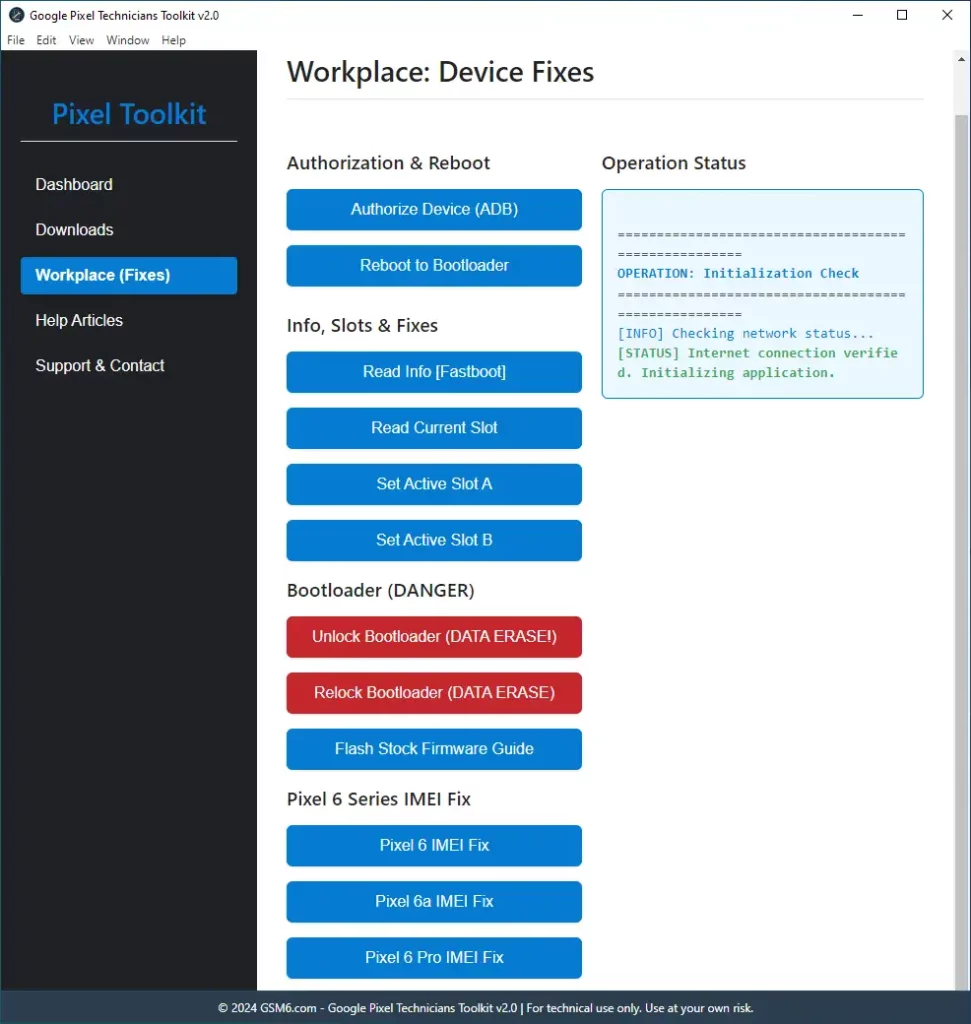Maximize the Pixel Toolkit window
Image resolution: width=971 pixels, height=1024 pixels.
(902, 15)
